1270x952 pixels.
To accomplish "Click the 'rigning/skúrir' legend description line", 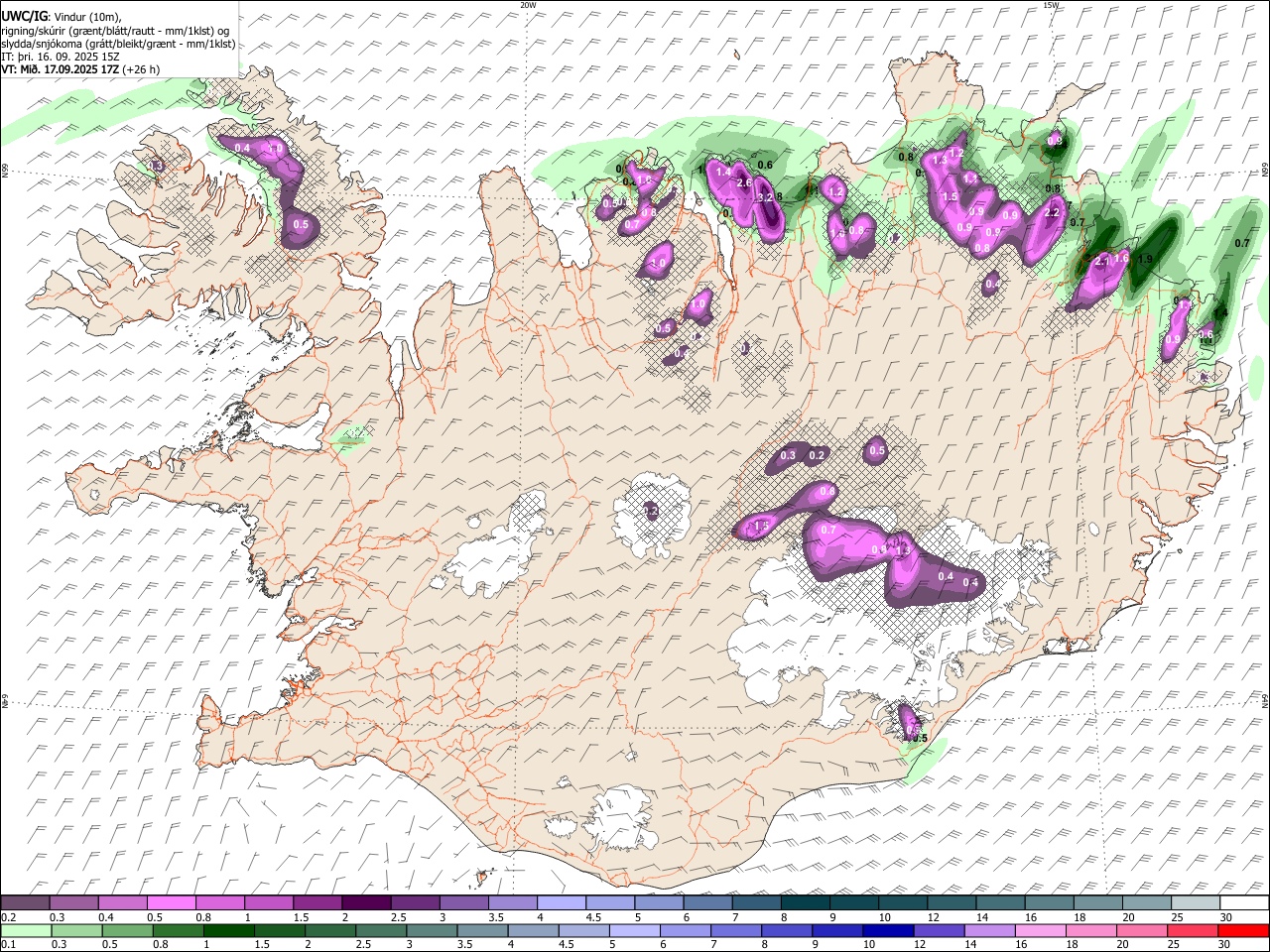I will point(115,31).
